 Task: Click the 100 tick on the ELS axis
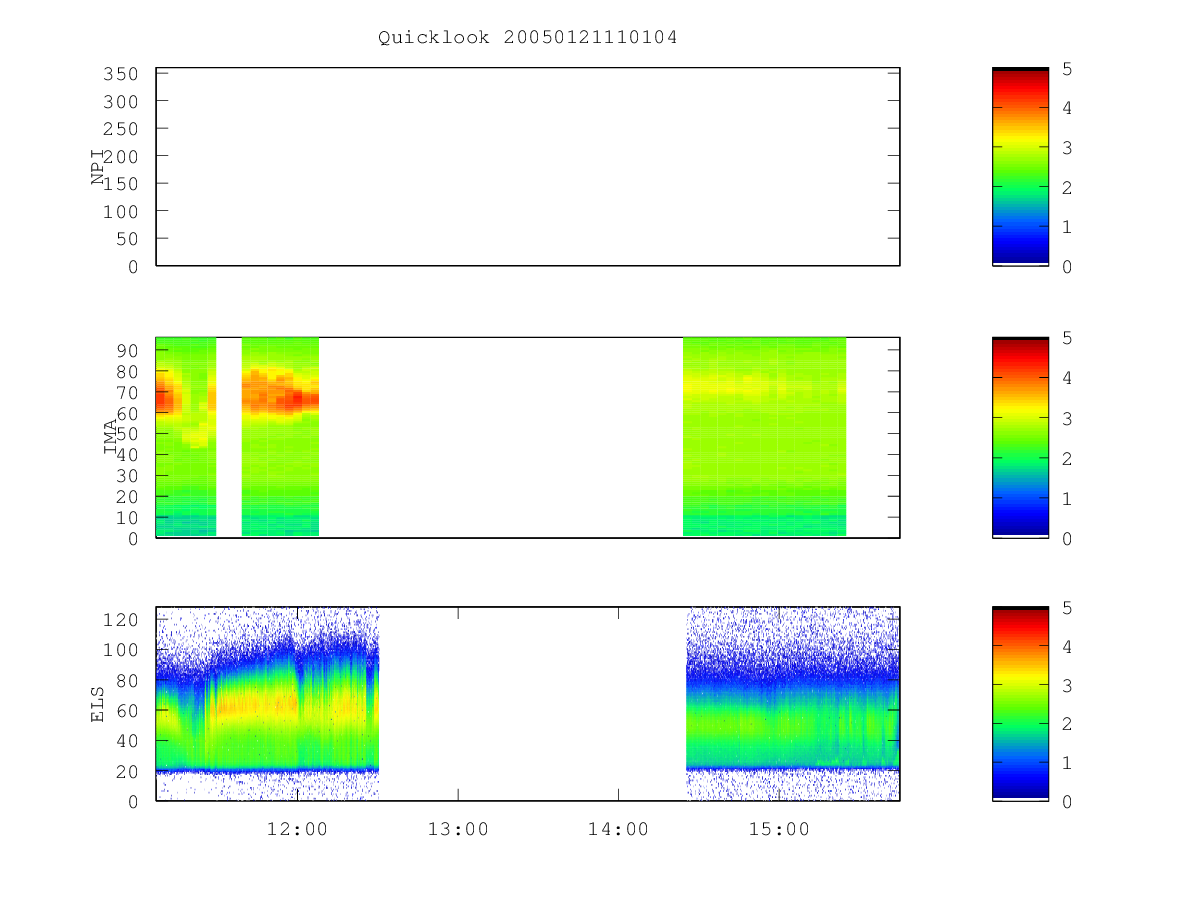[119, 650]
